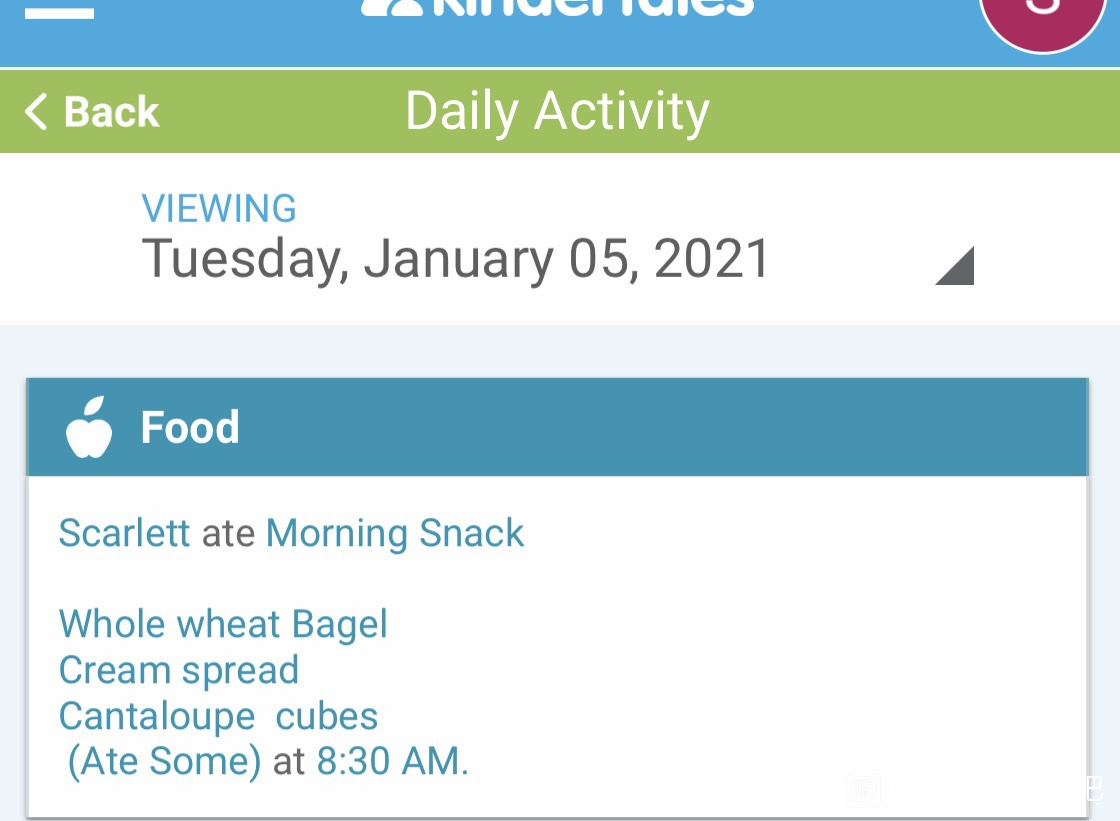This screenshot has height=821, width=1120.
Task: Click the (Ate Some) status text
Action: [x=164, y=762]
